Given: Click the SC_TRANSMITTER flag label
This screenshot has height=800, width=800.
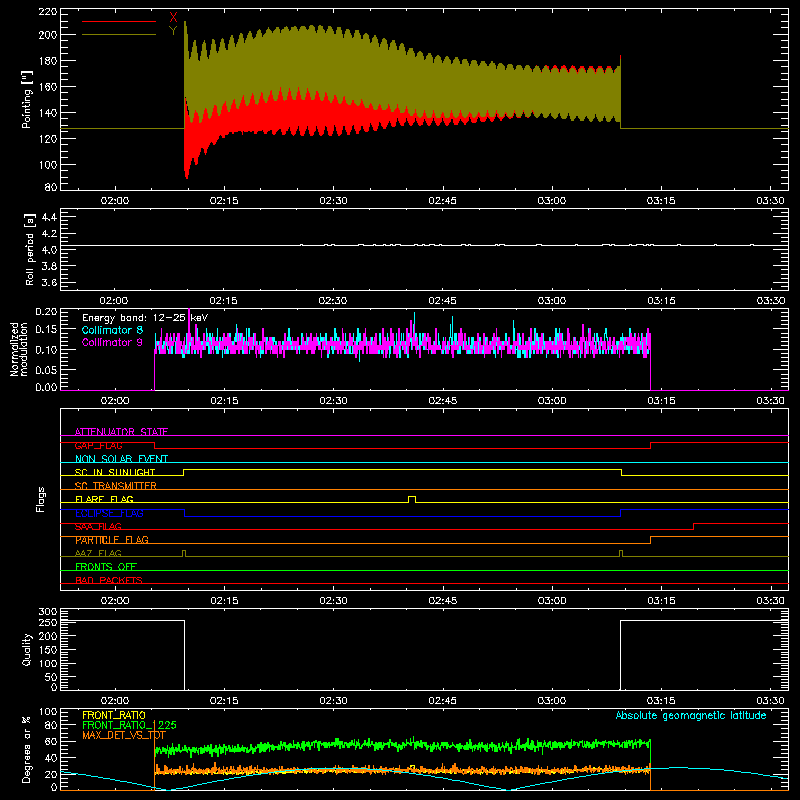Looking at the screenshot, I should (116, 486).
